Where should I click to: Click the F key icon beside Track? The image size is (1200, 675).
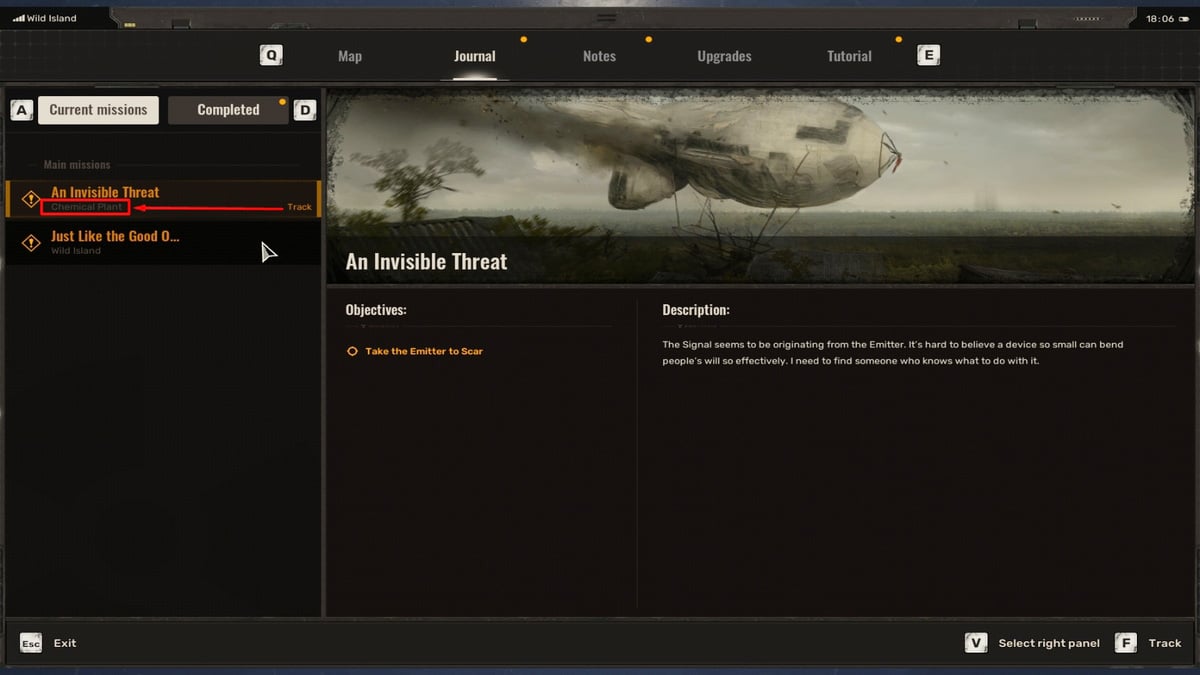[1126, 643]
